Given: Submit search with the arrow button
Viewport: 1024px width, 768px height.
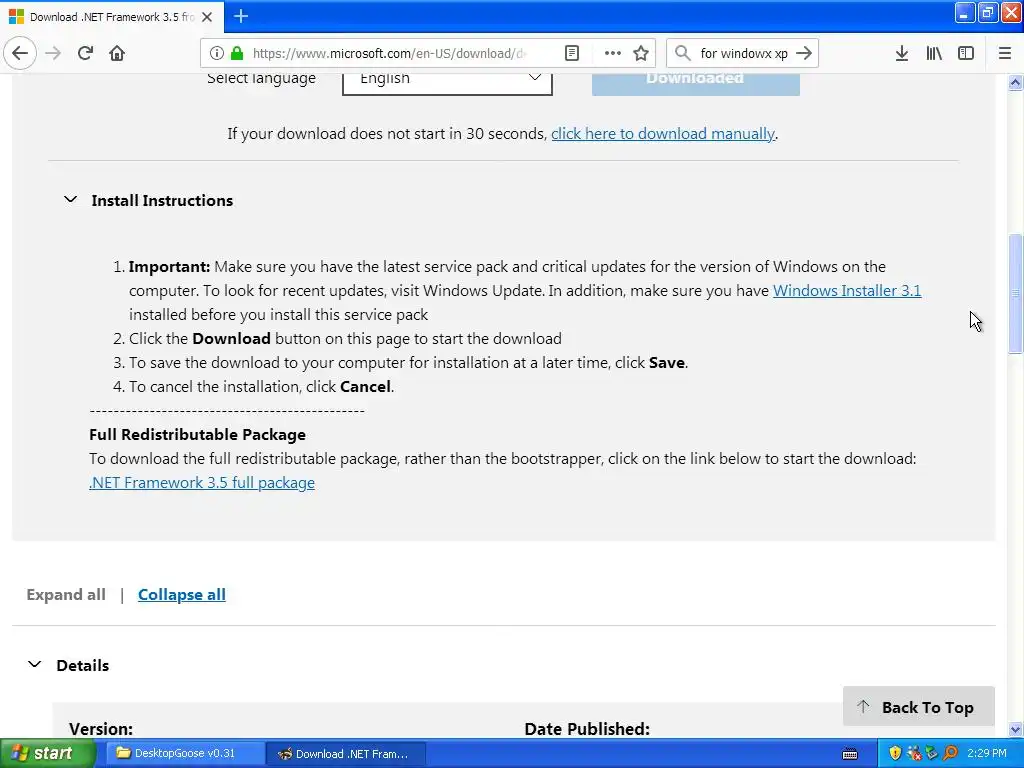Looking at the screenshot, I should pyautogui.click(x=804, y=53).
